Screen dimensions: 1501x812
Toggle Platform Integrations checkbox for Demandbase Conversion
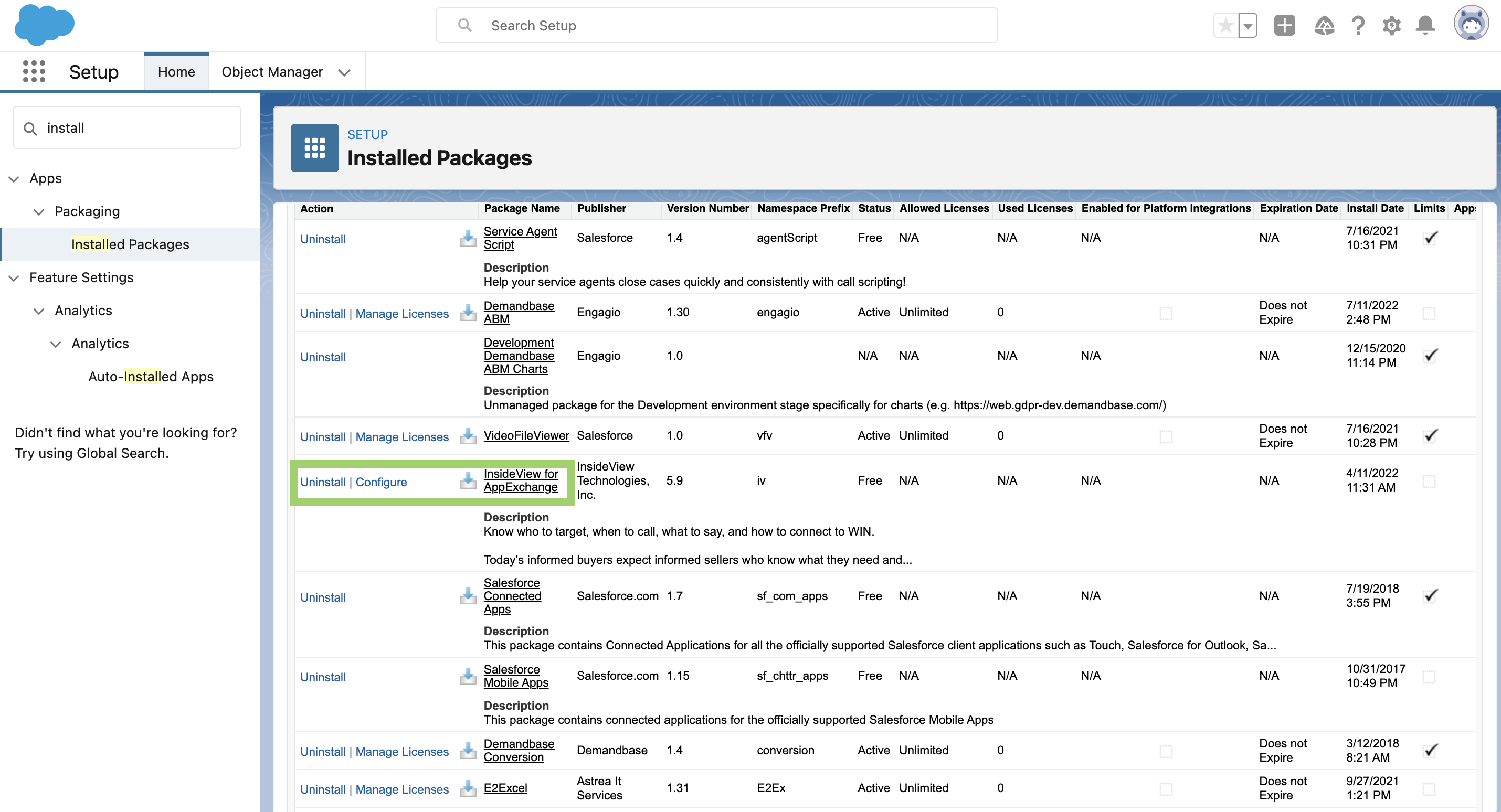[x=1165, y=752]
